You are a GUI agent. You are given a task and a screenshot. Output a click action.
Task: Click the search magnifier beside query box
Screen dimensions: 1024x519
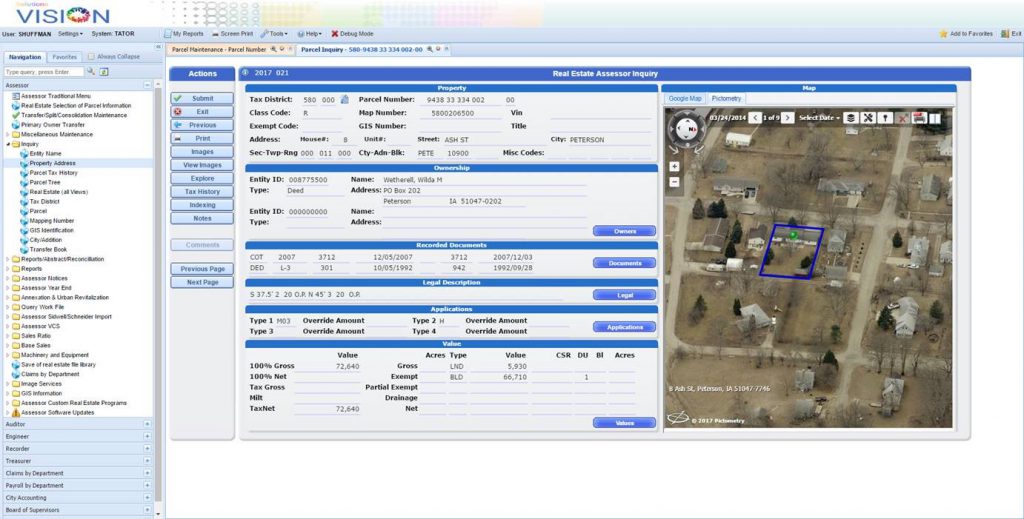coord(91,72)
